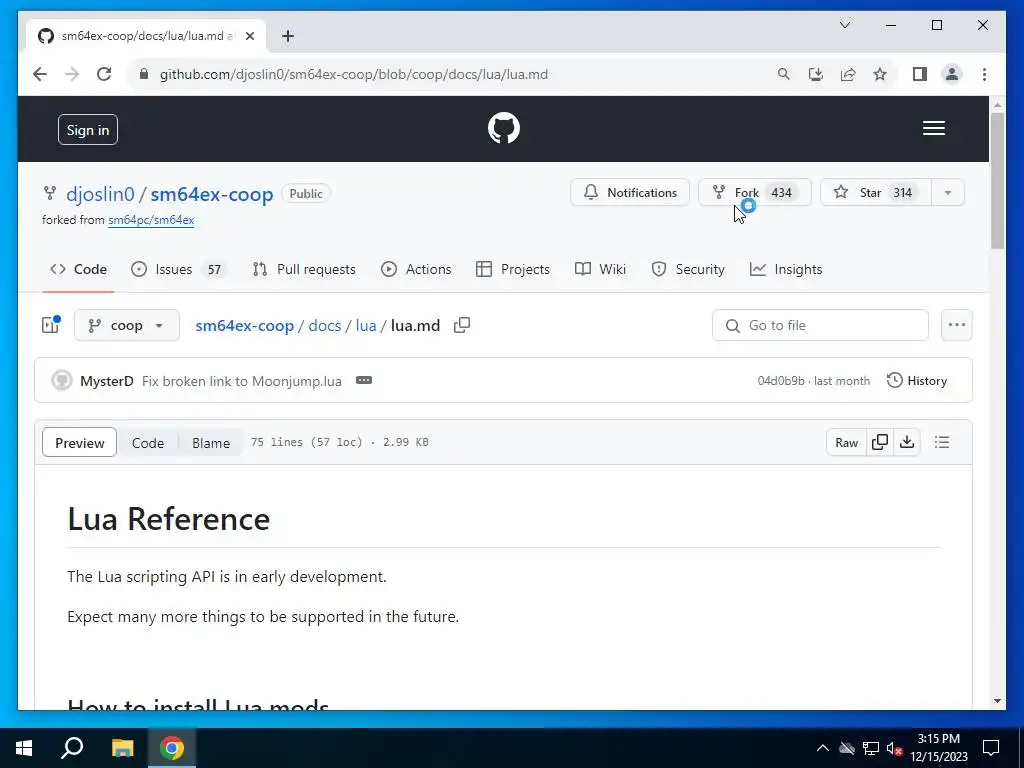Go to the docs folder breadcrumb

point(325,325)
